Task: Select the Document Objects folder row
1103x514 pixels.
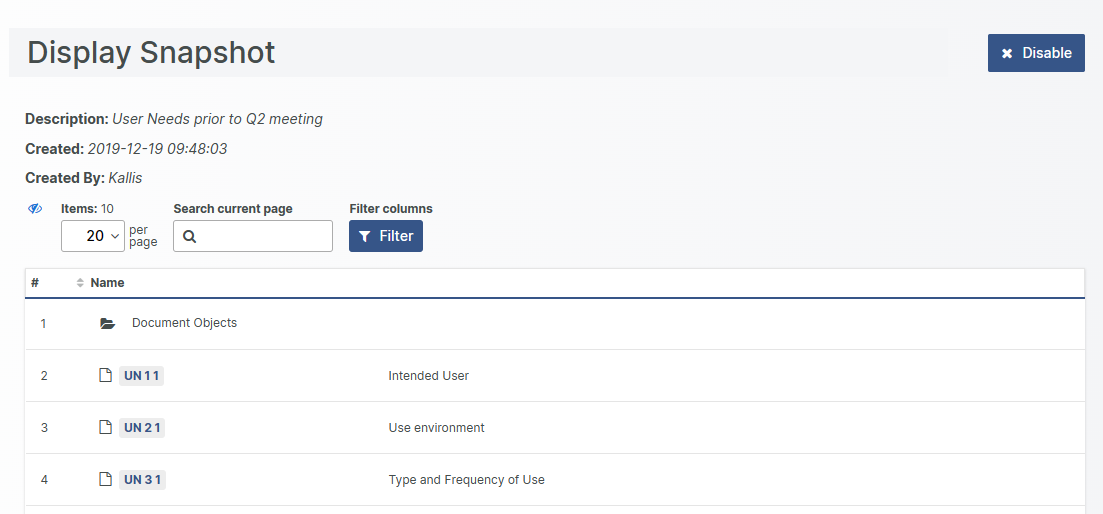Action: [184, 324]
